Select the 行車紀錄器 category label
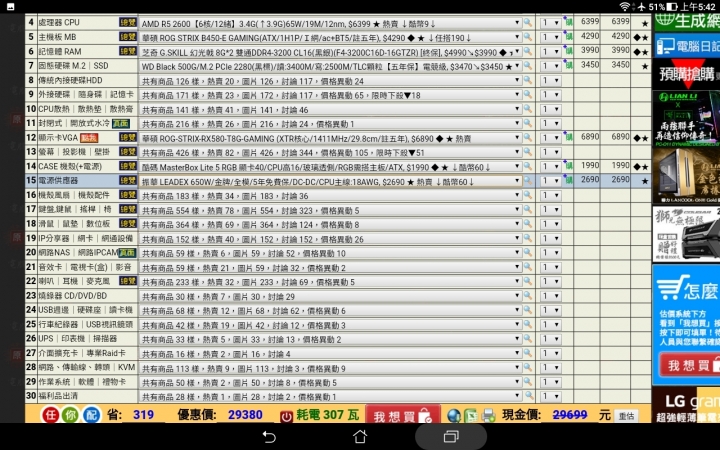 click(85, 324)
